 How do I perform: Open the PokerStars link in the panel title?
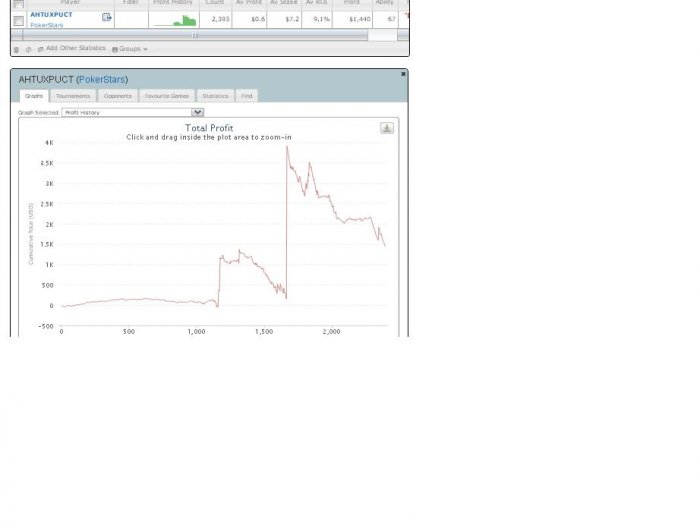pos(102,79)
